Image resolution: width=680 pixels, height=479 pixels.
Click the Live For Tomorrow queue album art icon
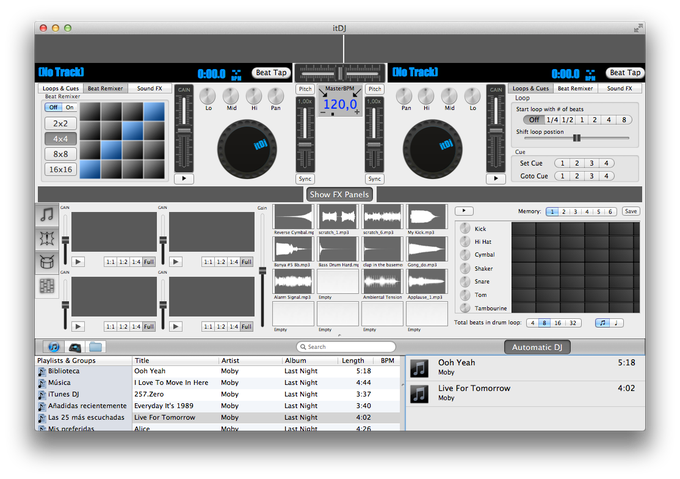[x=419, y=394]
